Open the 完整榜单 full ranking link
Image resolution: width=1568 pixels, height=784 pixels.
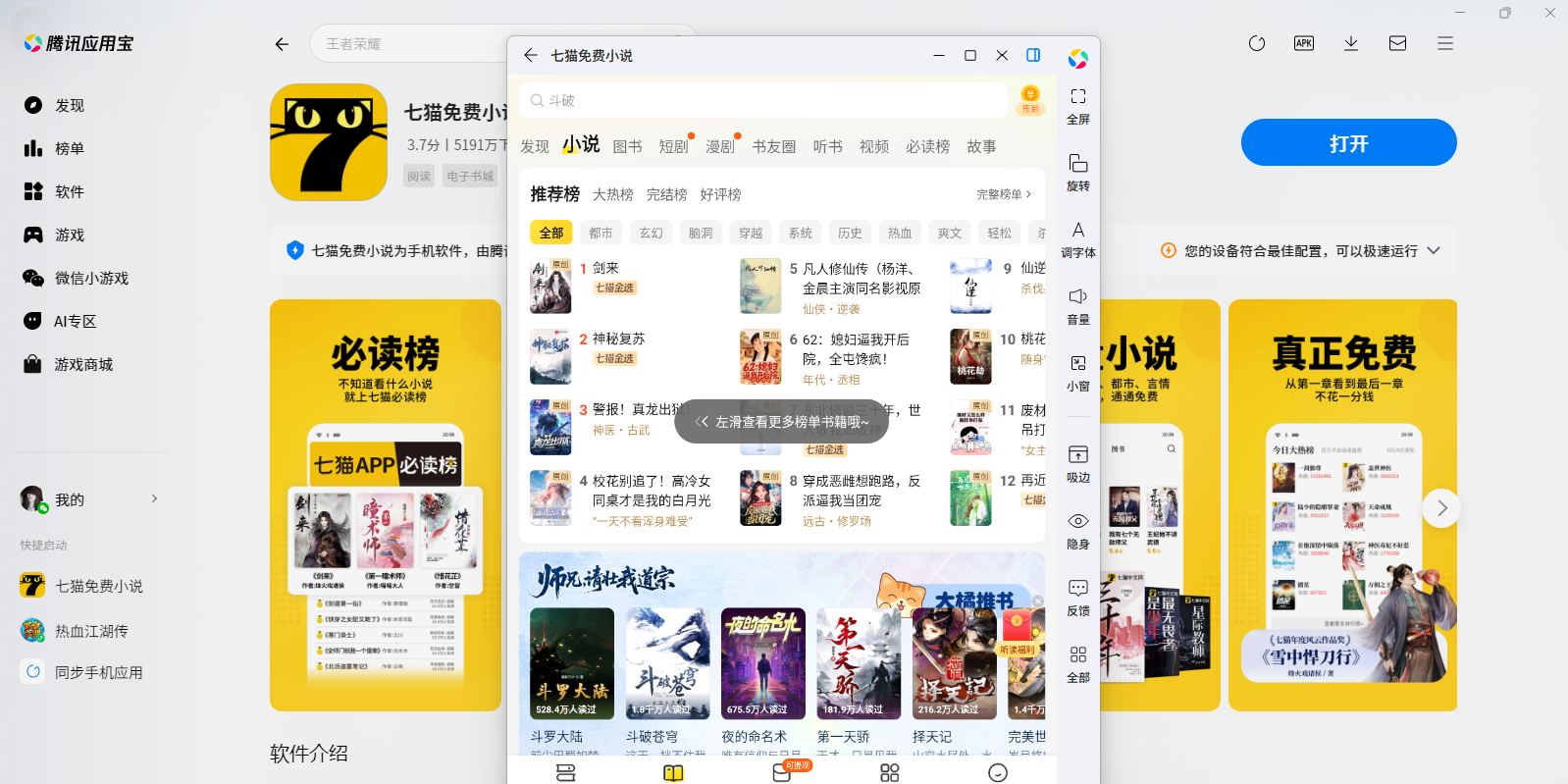(1003, 194)
